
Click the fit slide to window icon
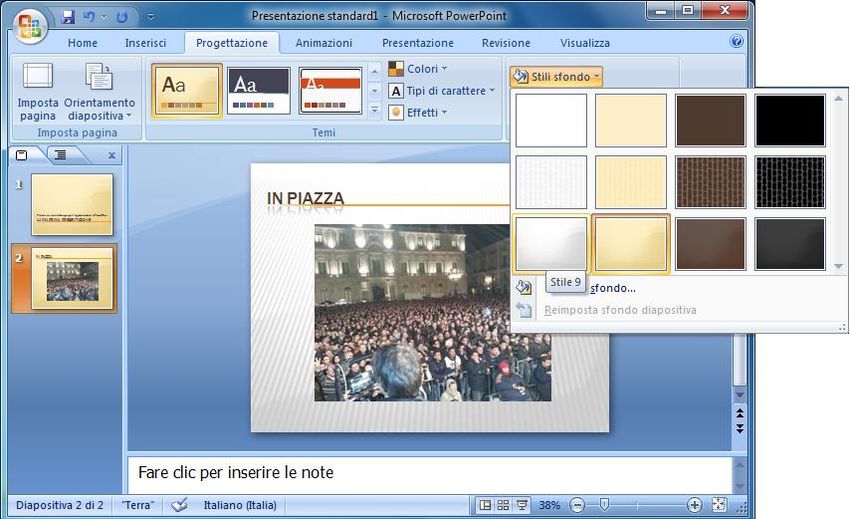(x=718, y=505)
